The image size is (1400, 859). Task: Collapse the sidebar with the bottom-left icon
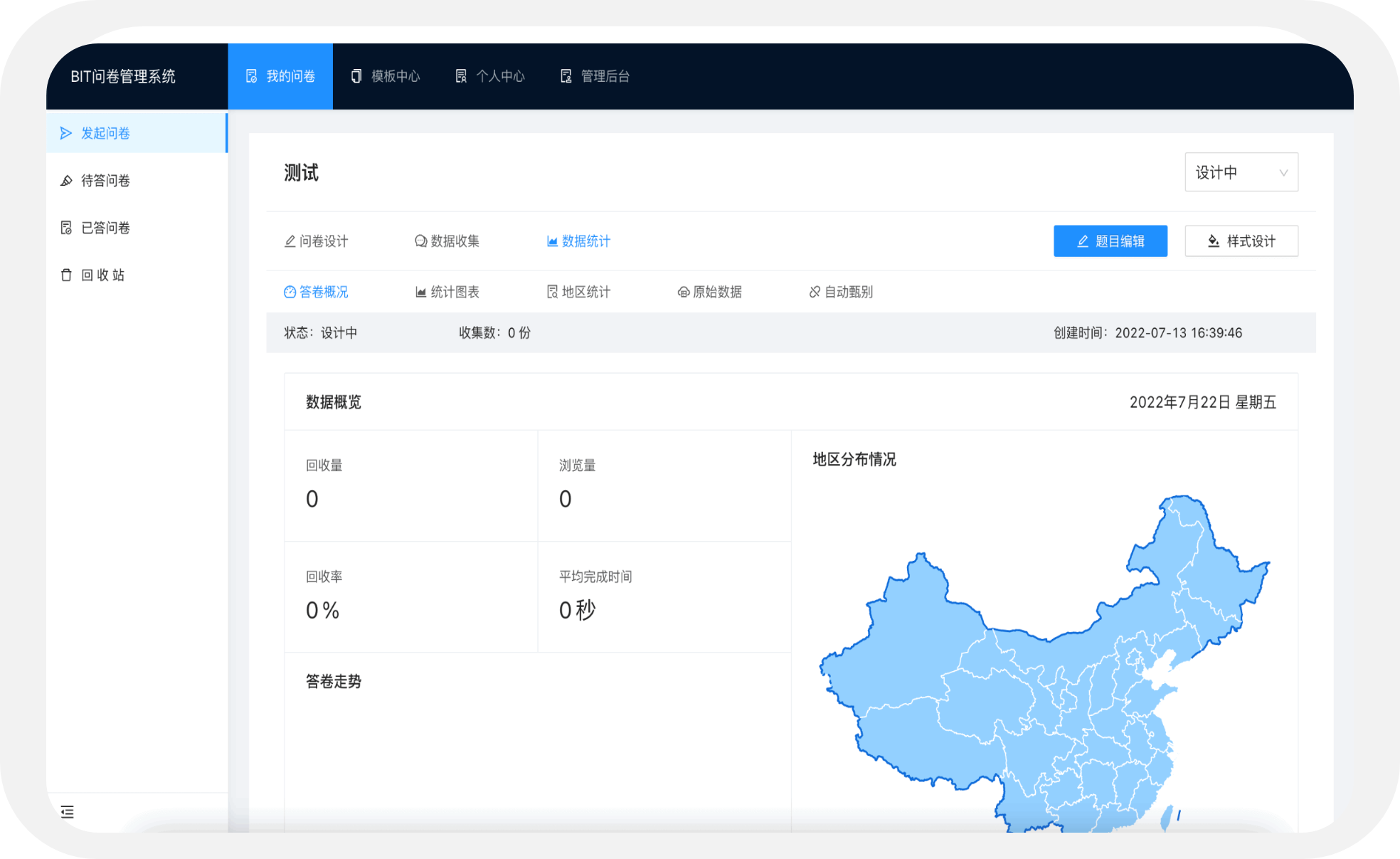pos(68,811)
